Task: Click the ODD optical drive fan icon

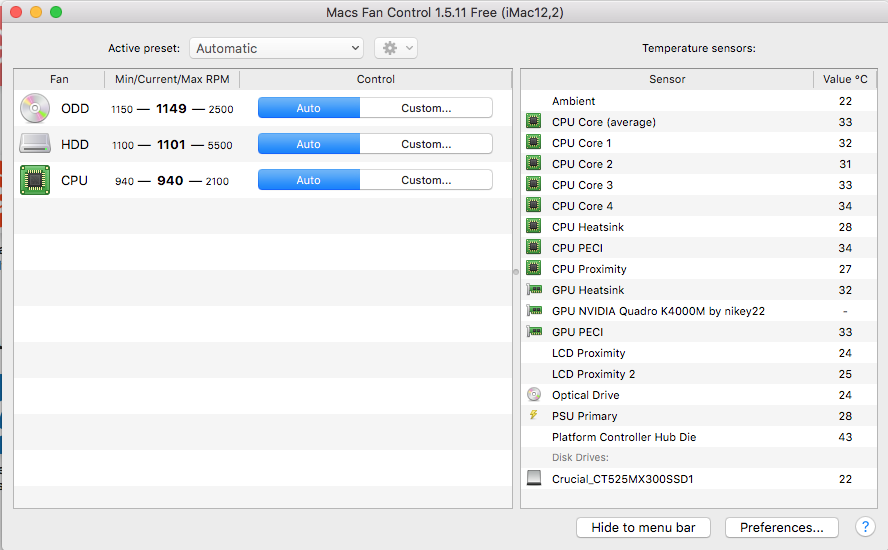Action: click(35, 108)
